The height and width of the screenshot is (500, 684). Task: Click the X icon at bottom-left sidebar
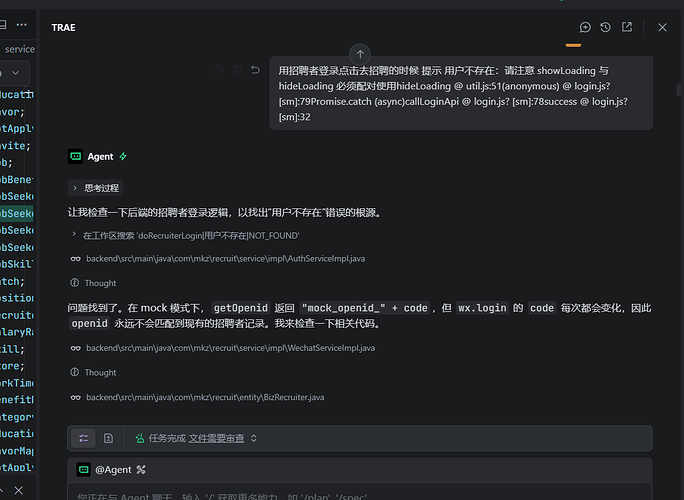18,490
